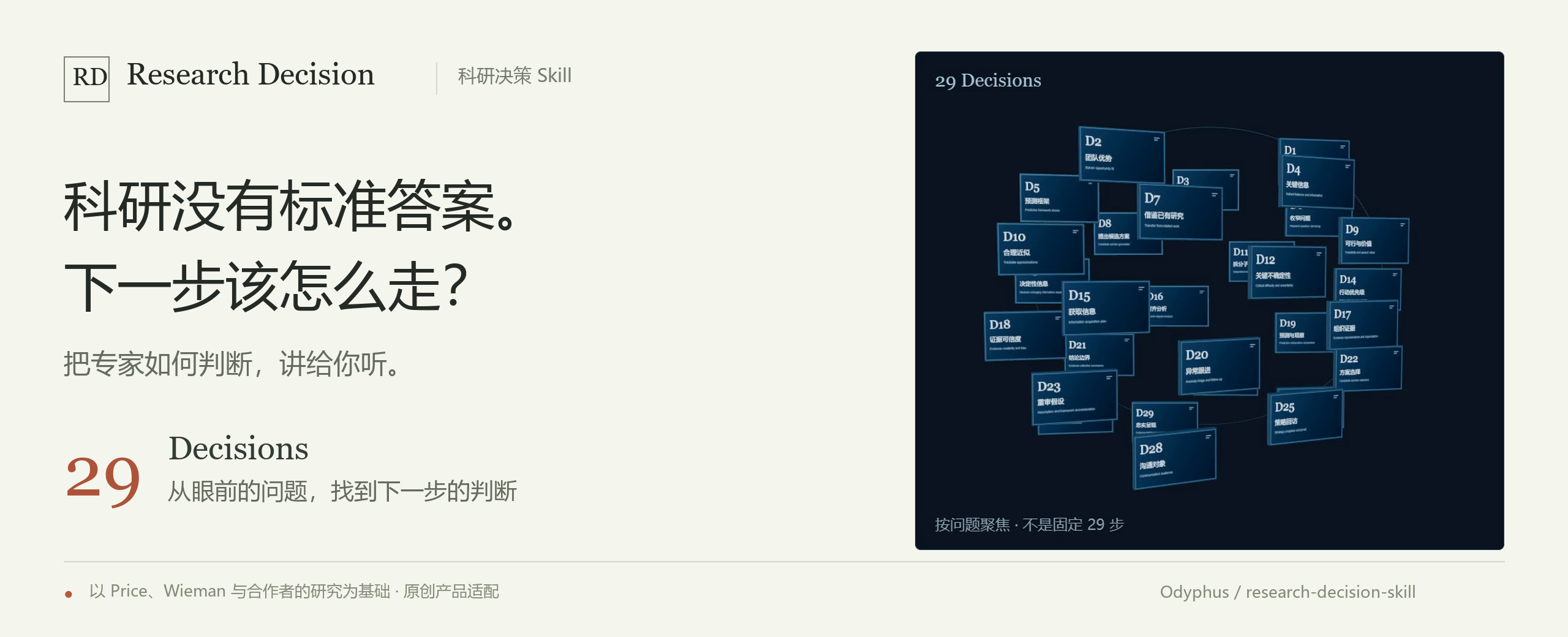Viewport: 1568px width, 637px height.
Task: Click the menu lines icon on D9 card
Action: pyautogui.click(x=1402, y=224)
